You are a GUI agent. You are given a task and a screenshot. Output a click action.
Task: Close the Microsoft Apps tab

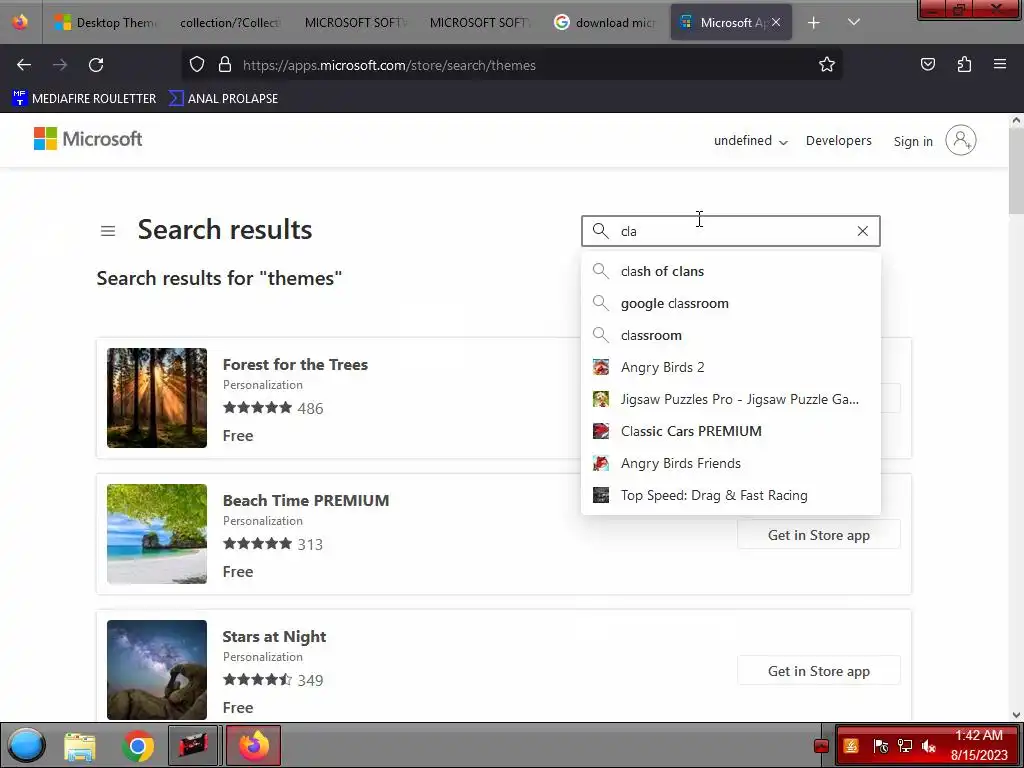(776, 23)
